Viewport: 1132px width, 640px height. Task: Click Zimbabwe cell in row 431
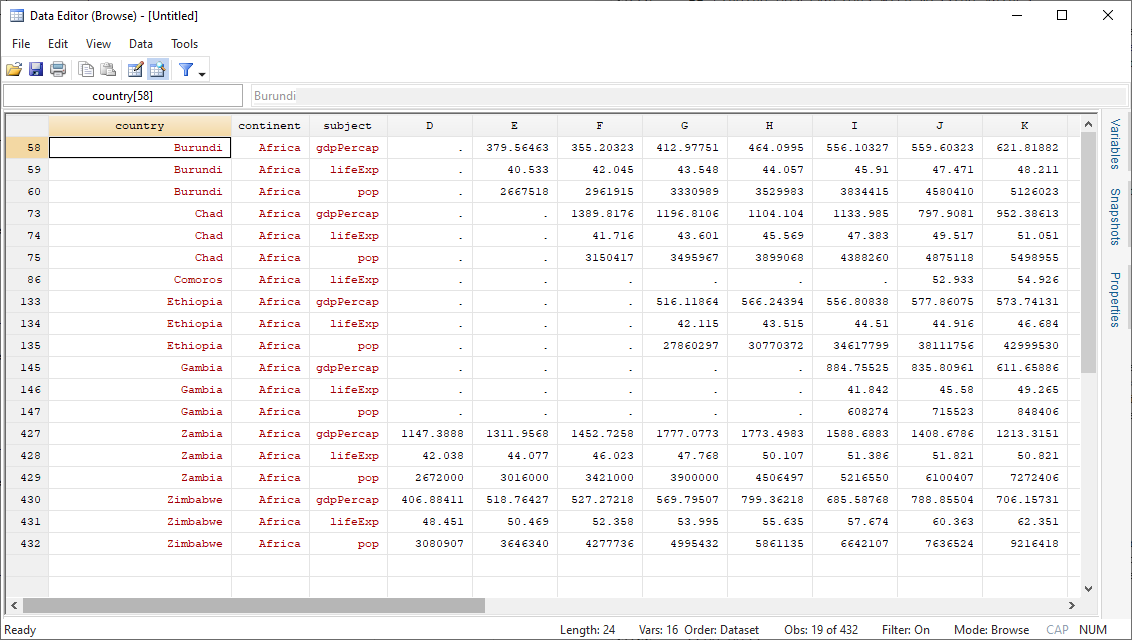[x=140, y=521]
